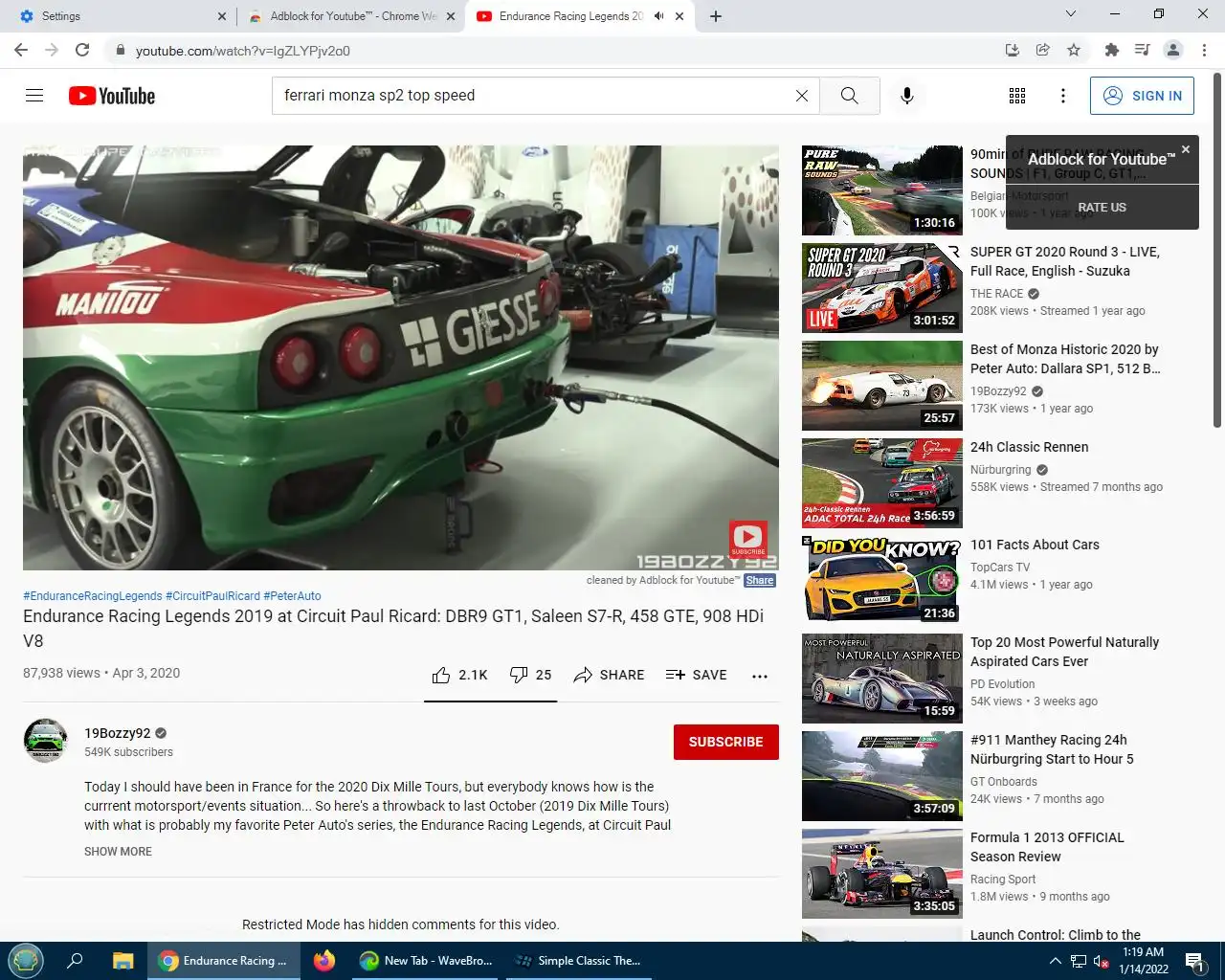
Task: Show hidden system tray icons
Action: [x=1055, y=961]
